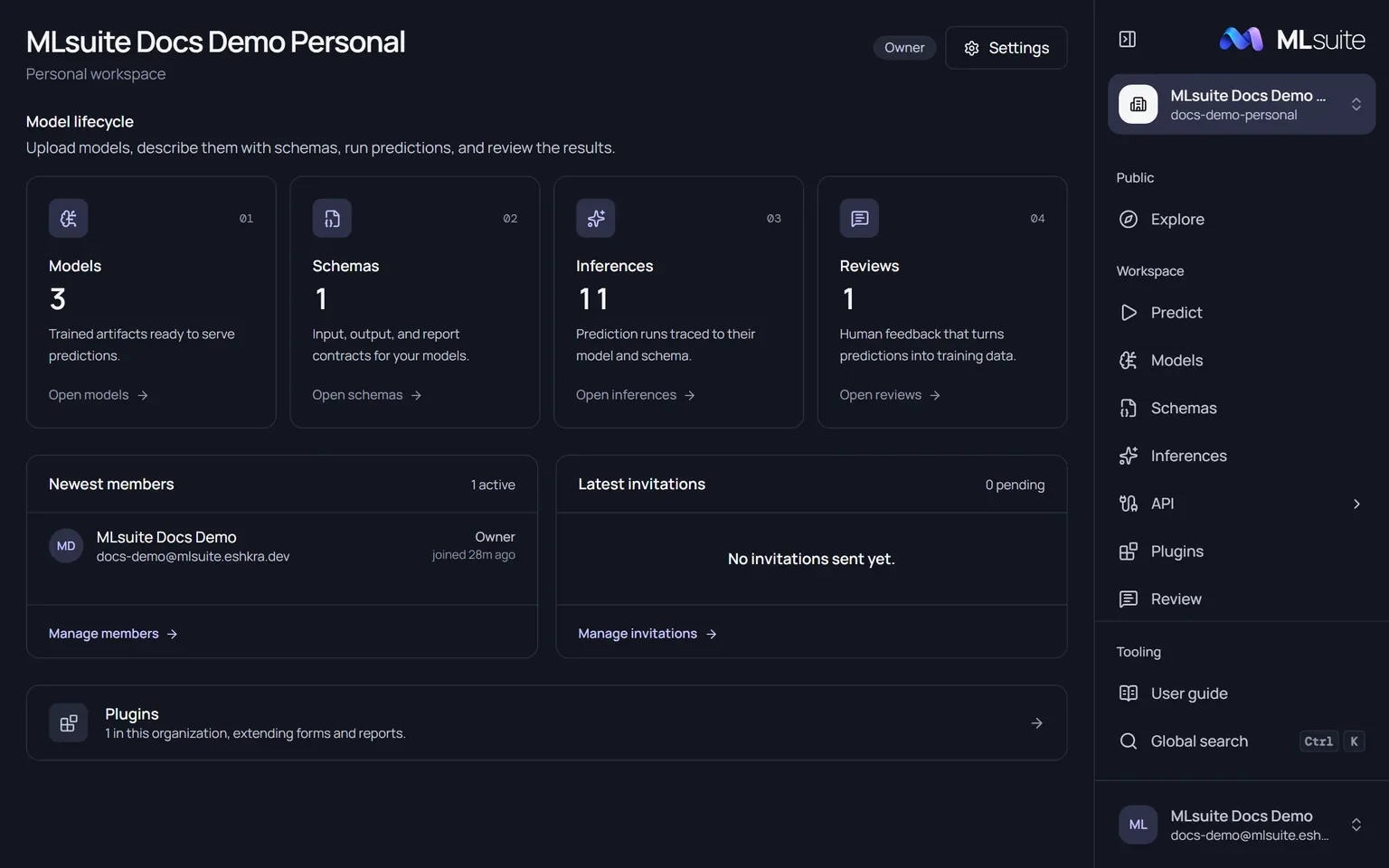Image resolution: width=1389 pixels, height=868 pixels.
Task: Click the arrow on the Plugins row
Action: (1036, 722)
